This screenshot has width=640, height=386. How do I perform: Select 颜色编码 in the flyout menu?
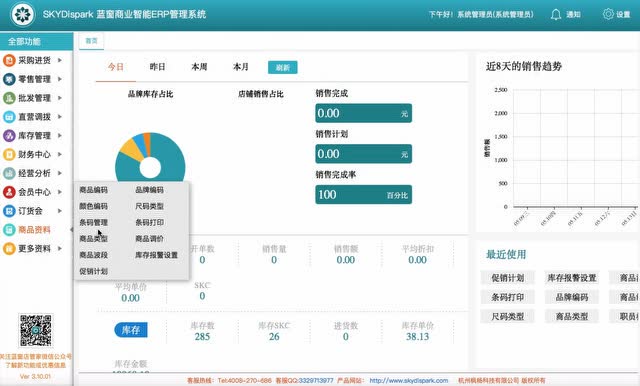coord(93,206)
